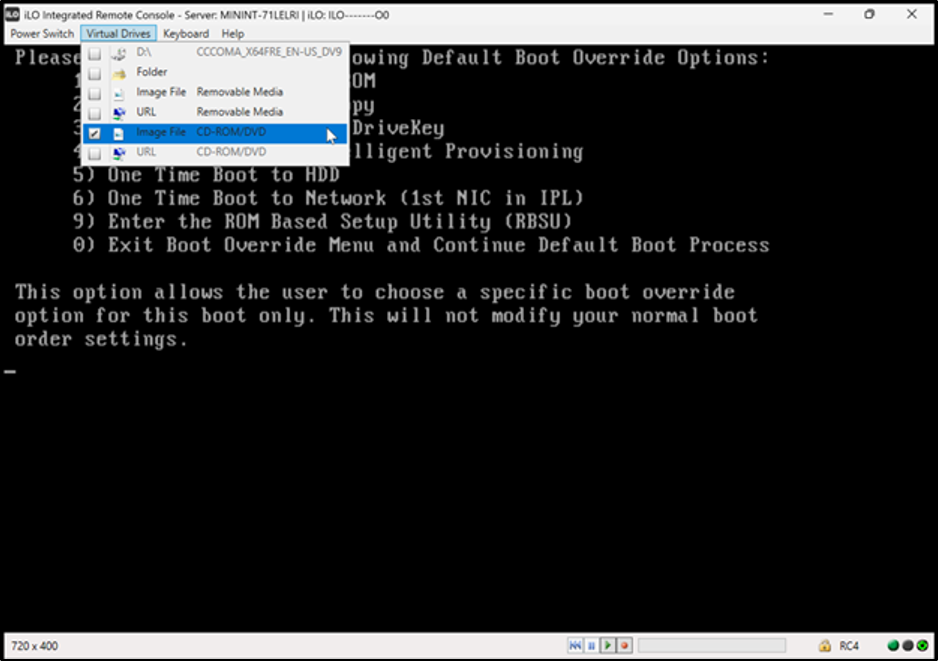Screen dimensions: 938x662
Task: Click the red record button
Action: pos(625,646)
